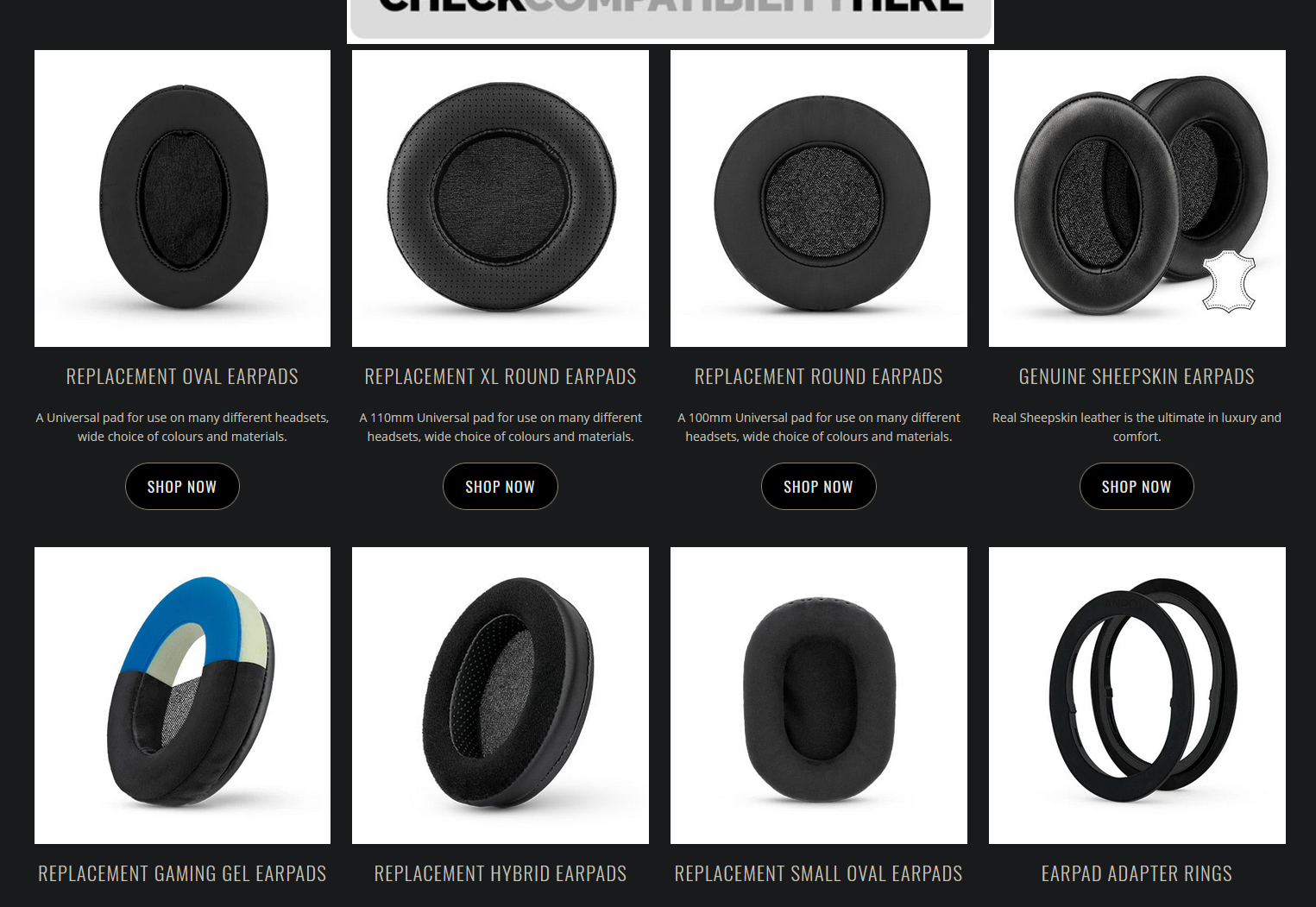
Task: Click the Replacement XL Round Earpads title
Action: click(x=501, y=376)
